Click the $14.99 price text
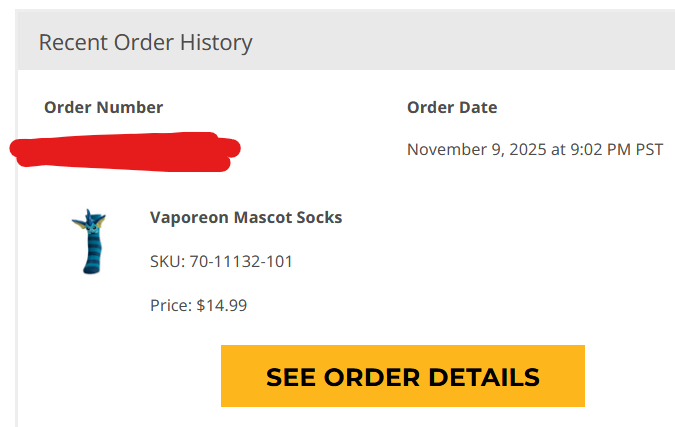This screenshot has height=427, width=675. point(198,305)
